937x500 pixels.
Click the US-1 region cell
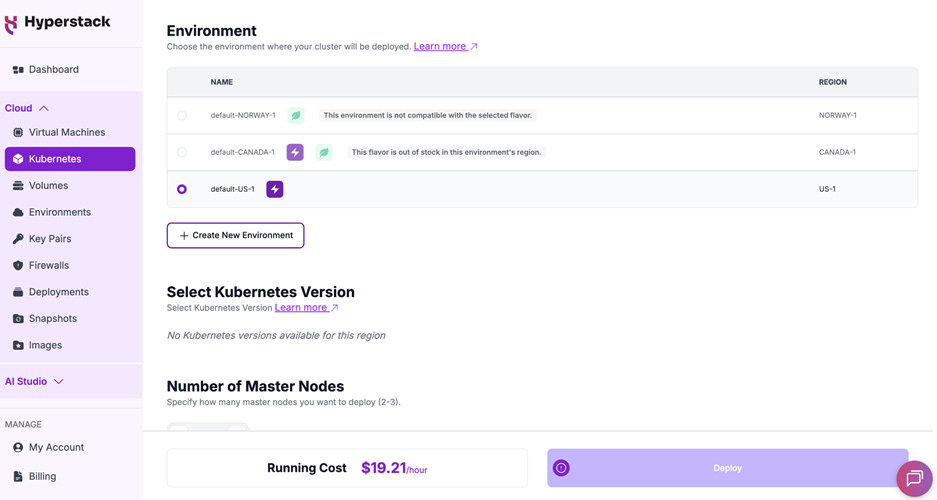tap(827, 189)
